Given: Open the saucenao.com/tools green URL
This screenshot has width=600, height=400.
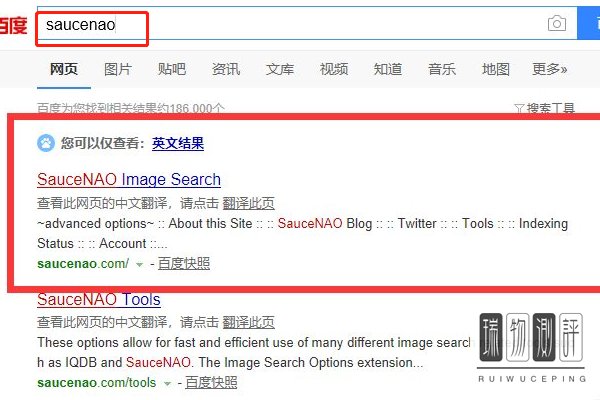Looking at the screenshot, I should (x=97, y=383).
